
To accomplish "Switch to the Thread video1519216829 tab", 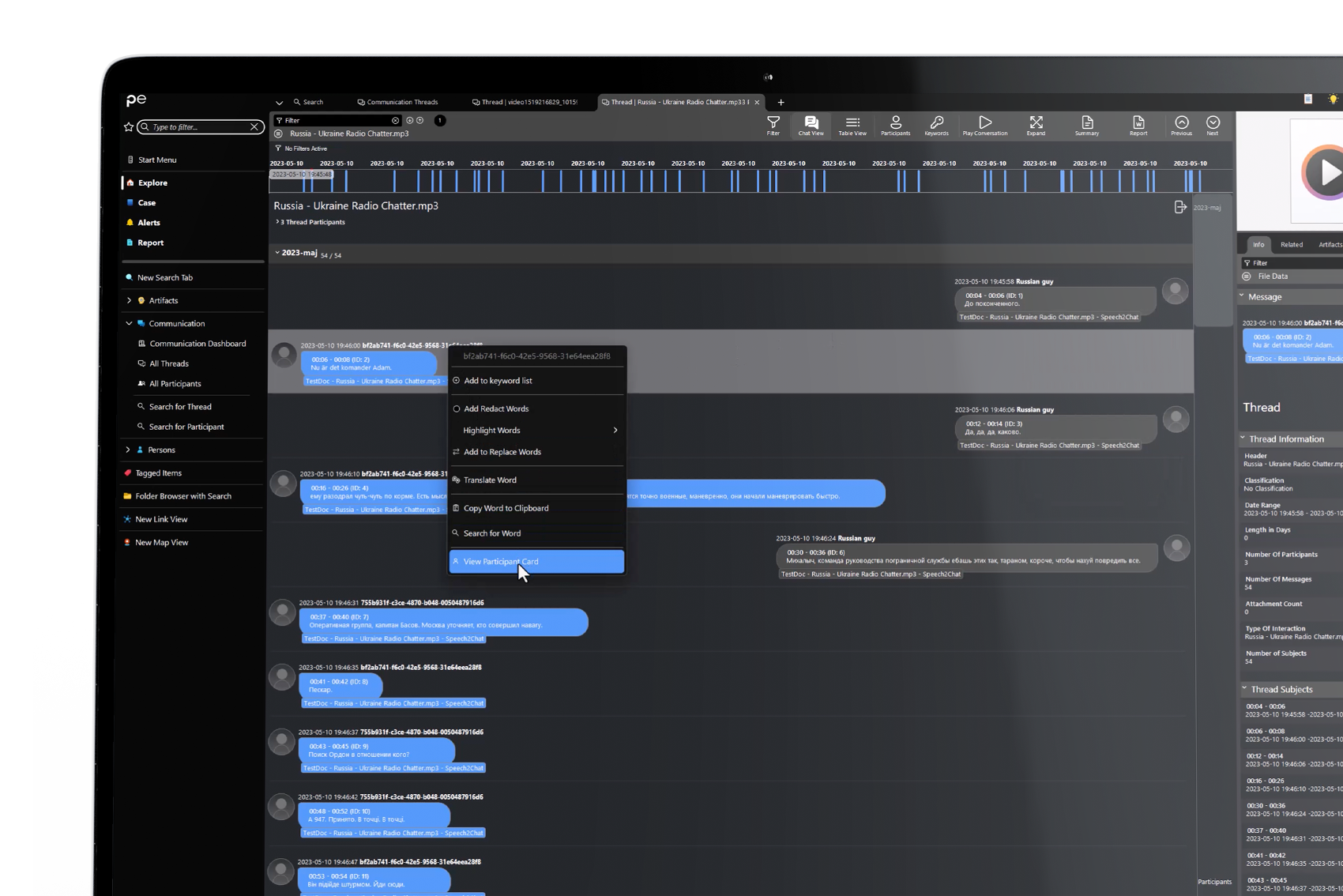I will point(525,102).
